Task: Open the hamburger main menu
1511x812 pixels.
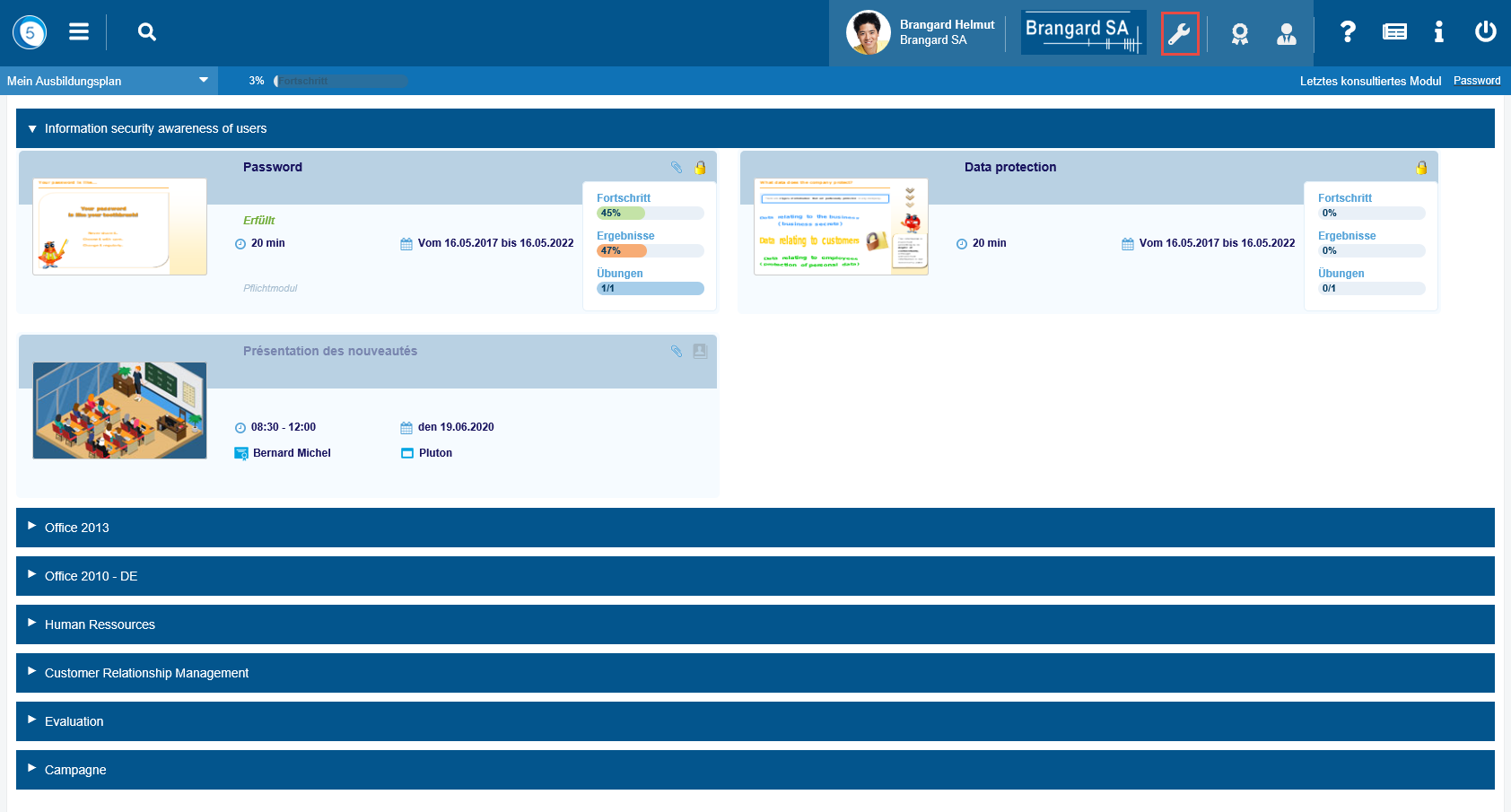Action: 79,32
